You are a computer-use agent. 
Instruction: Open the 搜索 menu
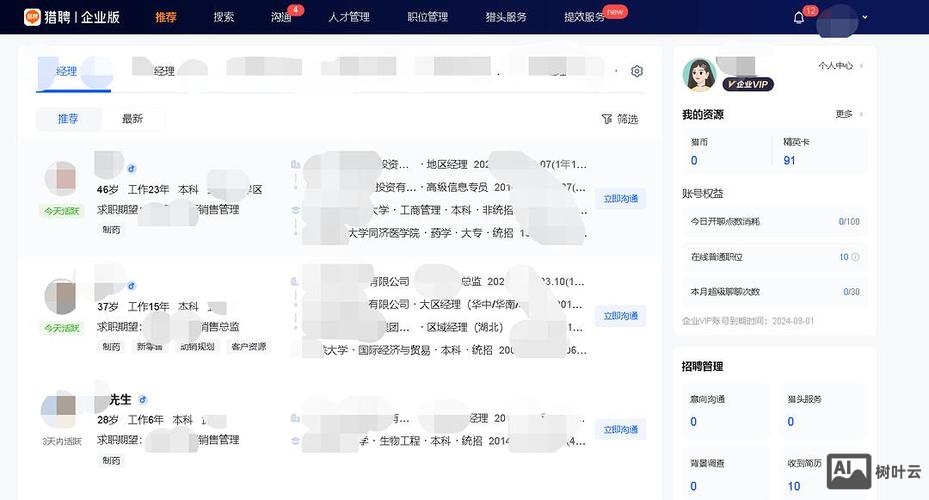[223, 17]
